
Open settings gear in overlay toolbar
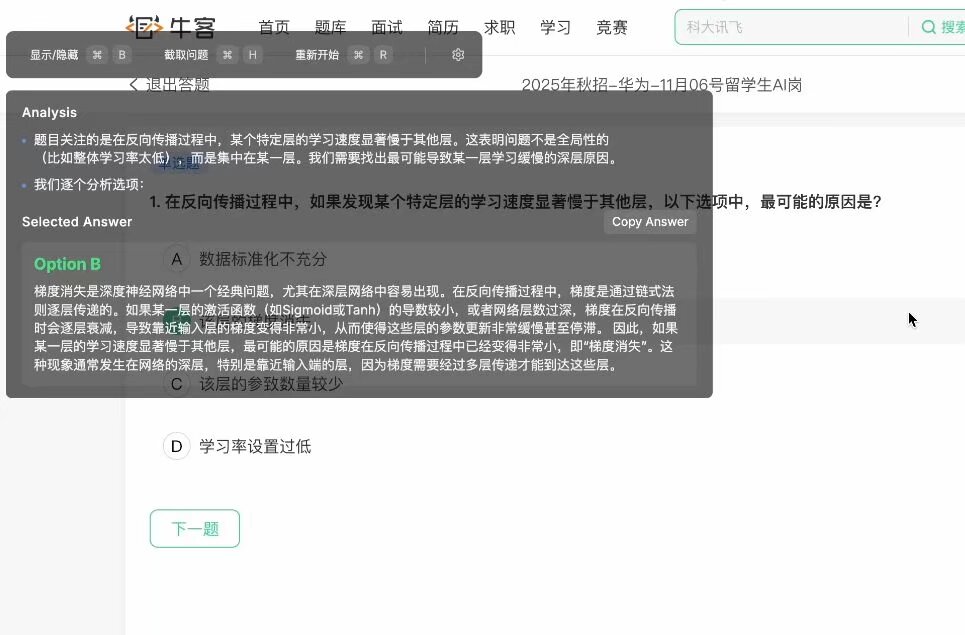point(458,55)
